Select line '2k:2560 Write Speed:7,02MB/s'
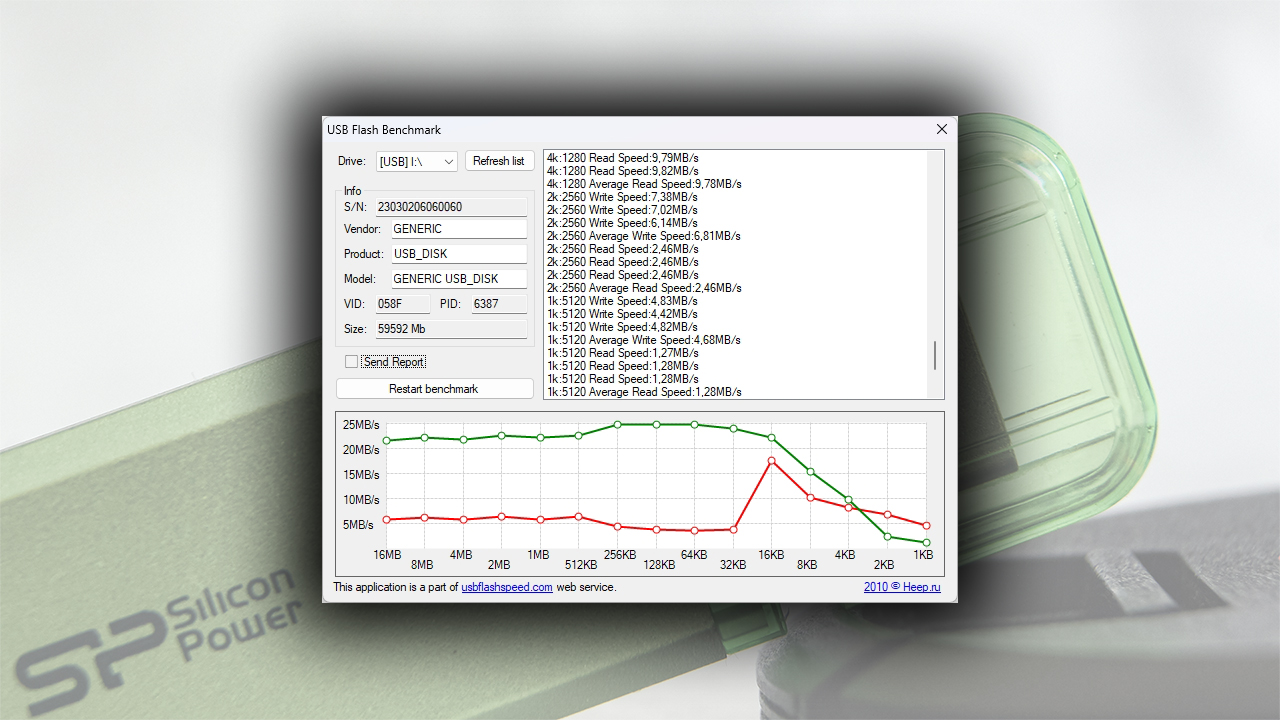Viewport: 1280px width, 720px height. click(x=622, y=210)
